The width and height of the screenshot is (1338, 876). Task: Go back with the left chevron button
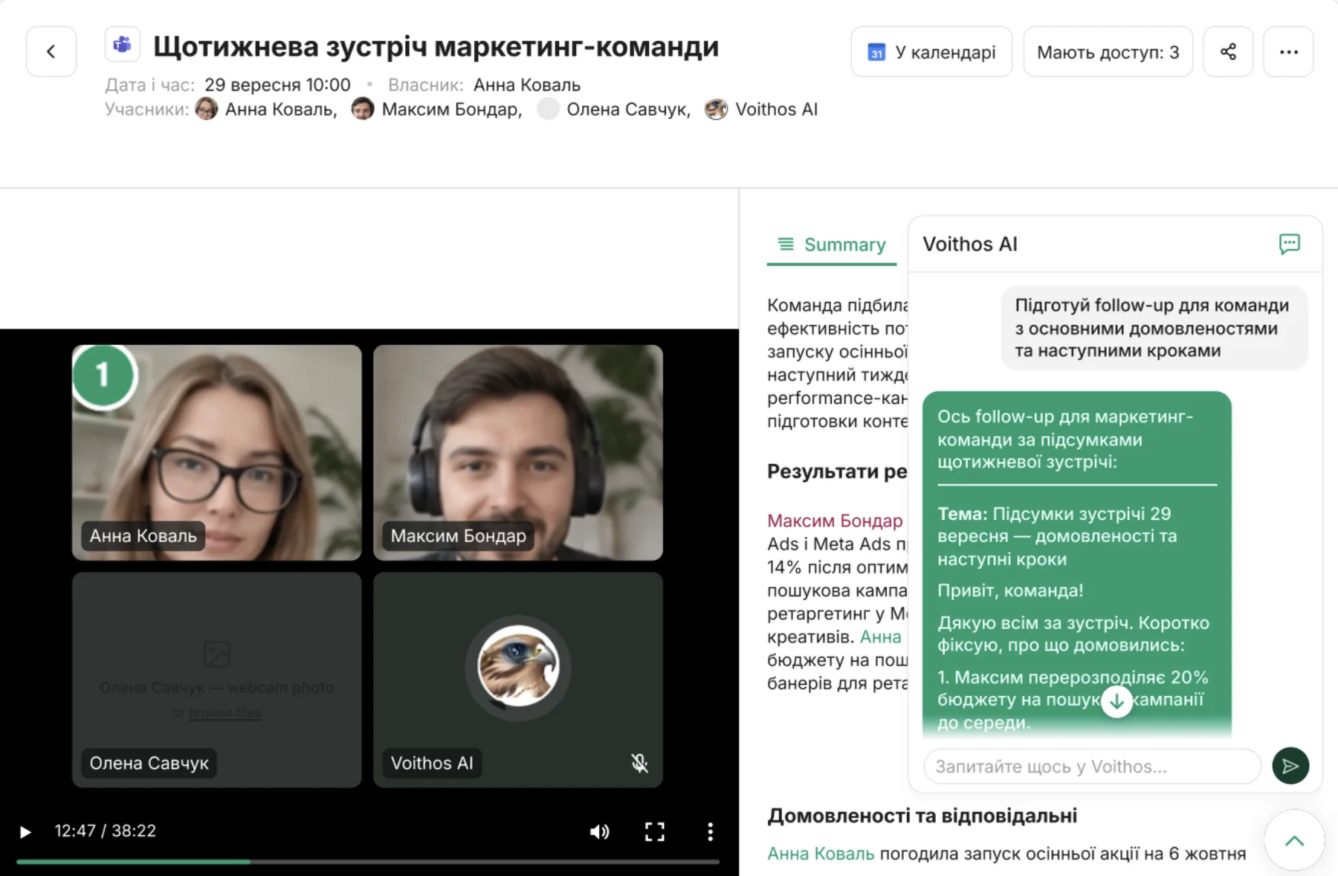click(x=51, y=52)
